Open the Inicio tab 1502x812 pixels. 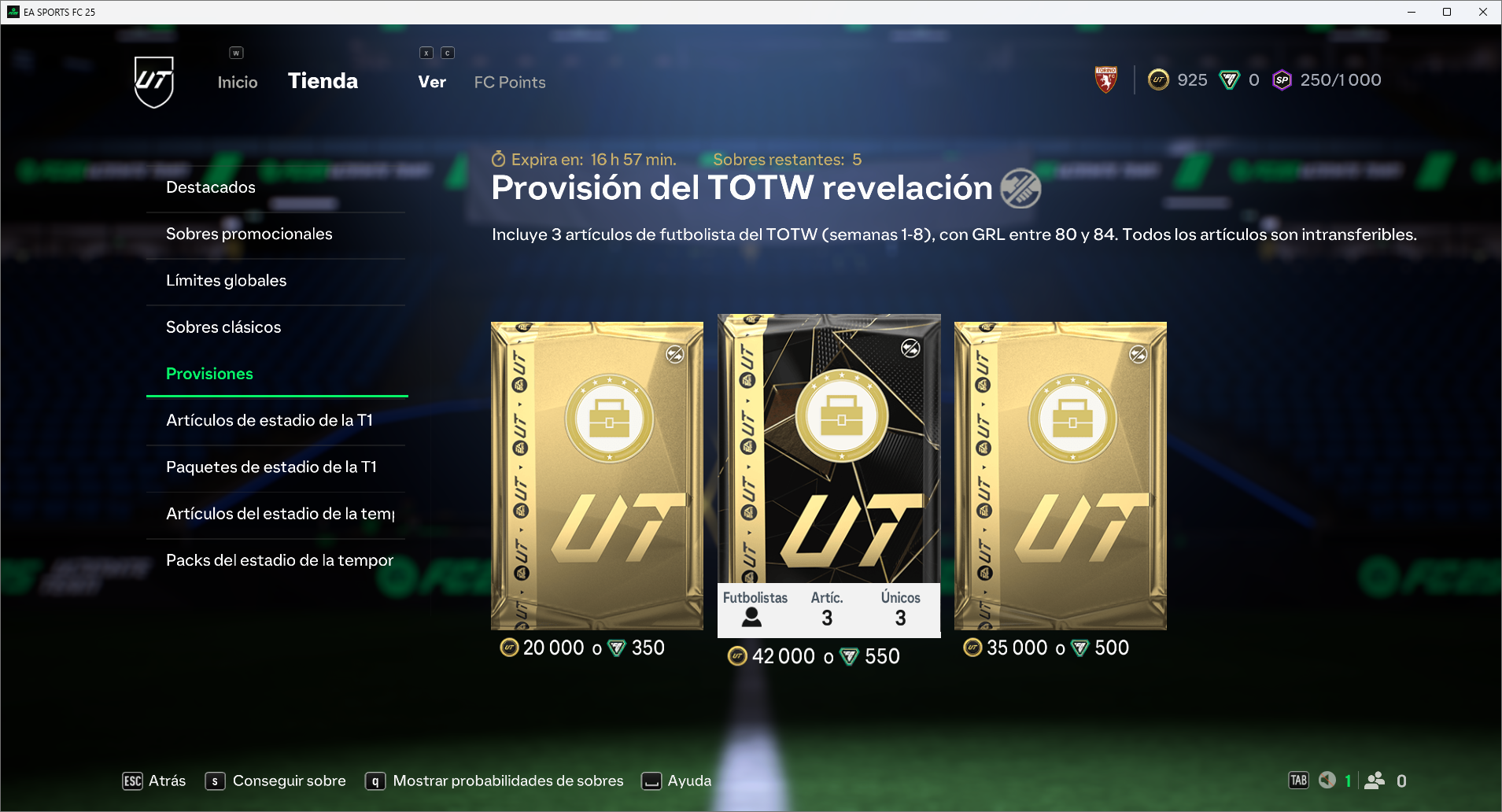[238, 82]
